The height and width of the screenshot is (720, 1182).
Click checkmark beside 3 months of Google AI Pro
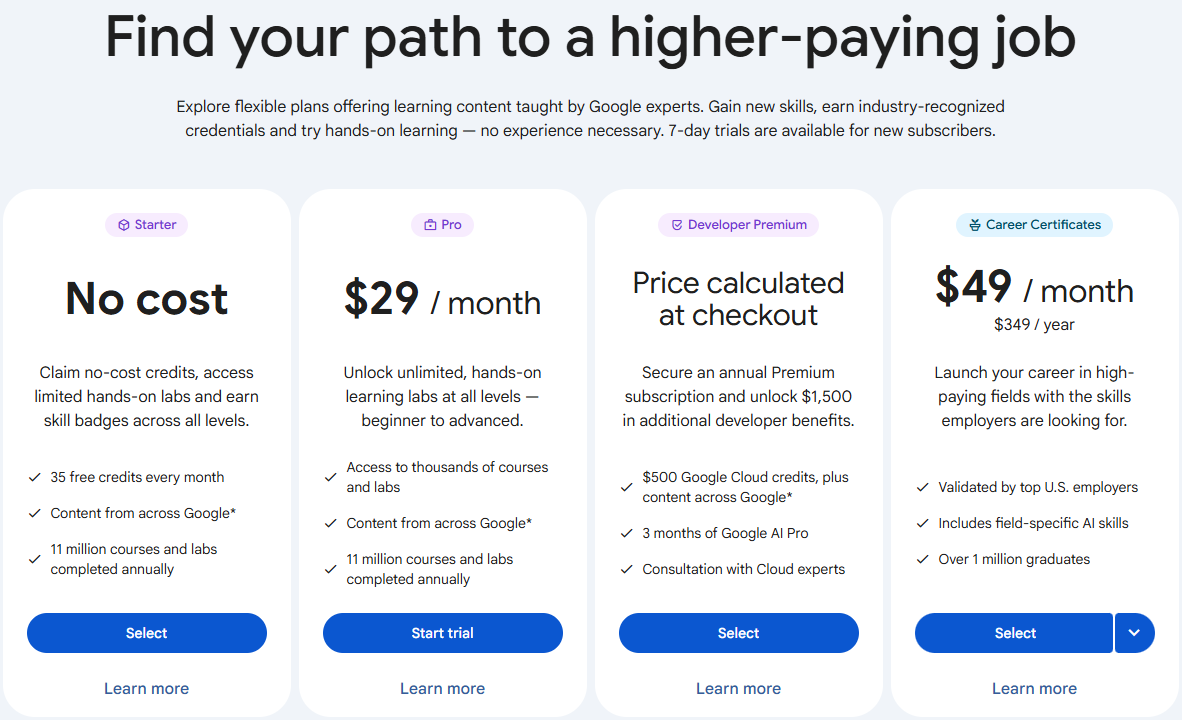[627, 533]
